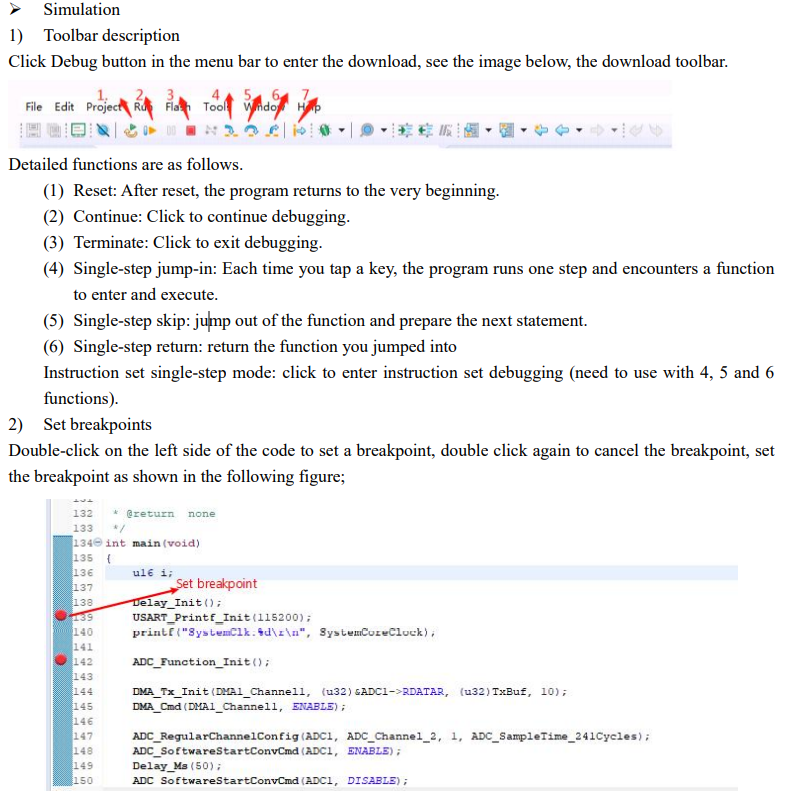The image size is (793, 798).
Task: Click the Suspend (pause) icon
Action: point(171,131)
